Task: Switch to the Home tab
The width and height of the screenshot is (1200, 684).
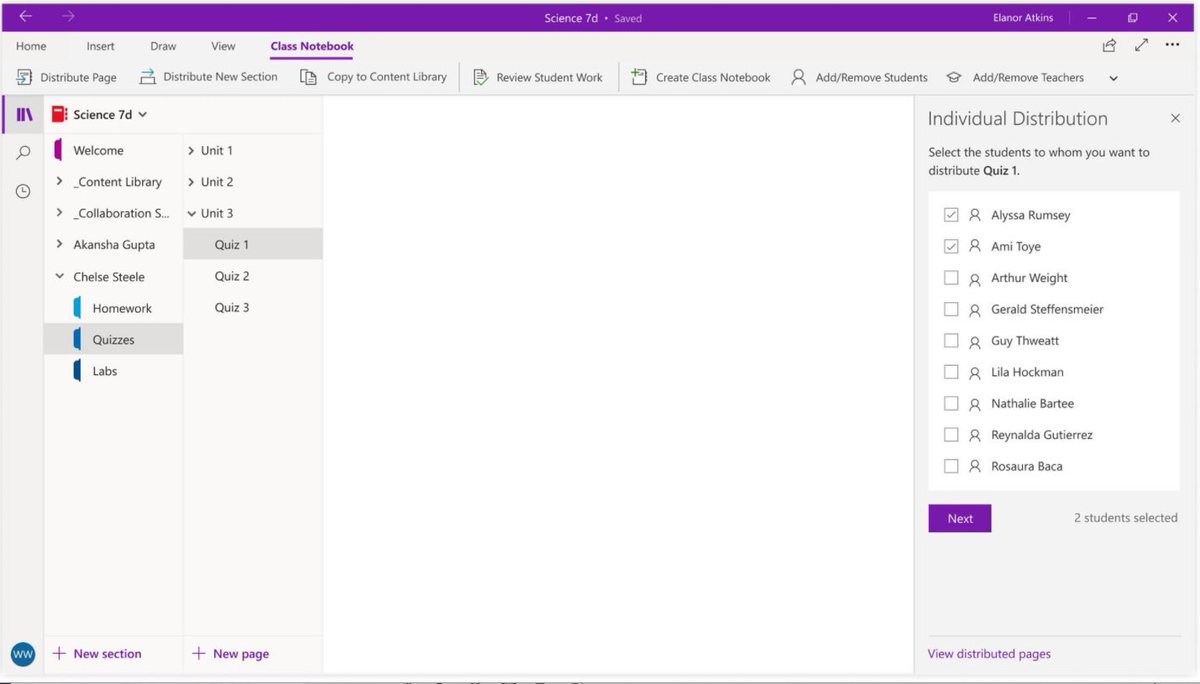Action: click(x=31, y=46)
